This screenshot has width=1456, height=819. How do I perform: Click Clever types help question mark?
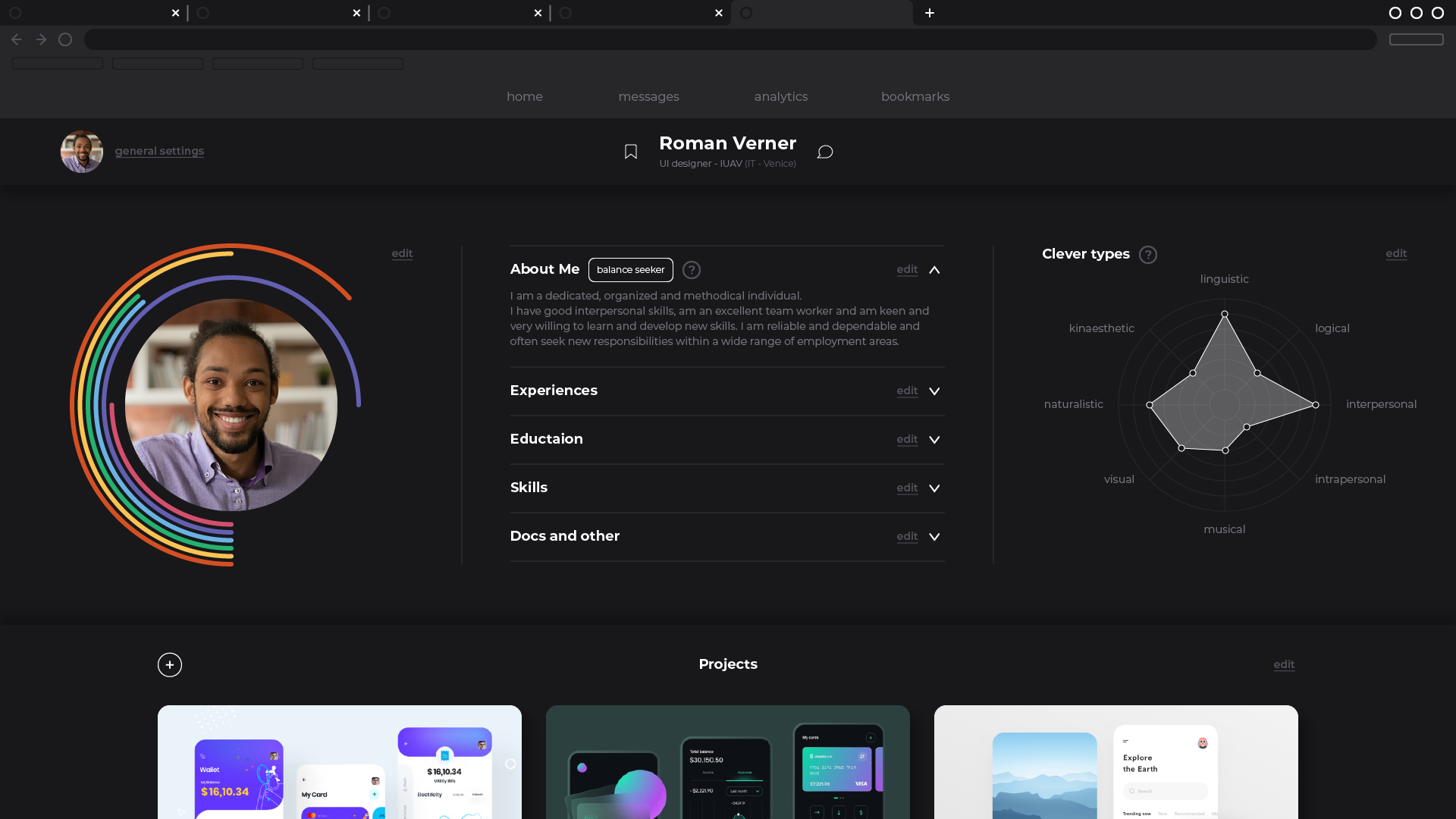click(x=1148, y=255)
